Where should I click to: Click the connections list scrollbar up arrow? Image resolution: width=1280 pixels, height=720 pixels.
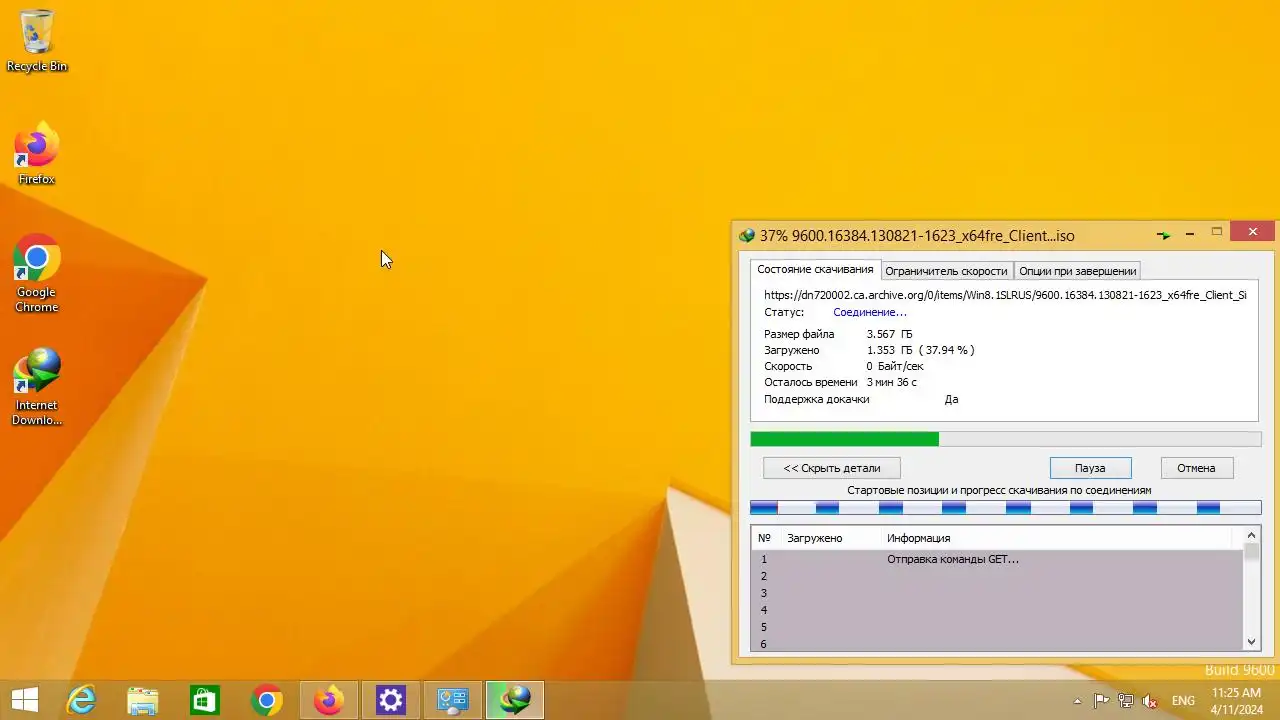[1252, 536]
